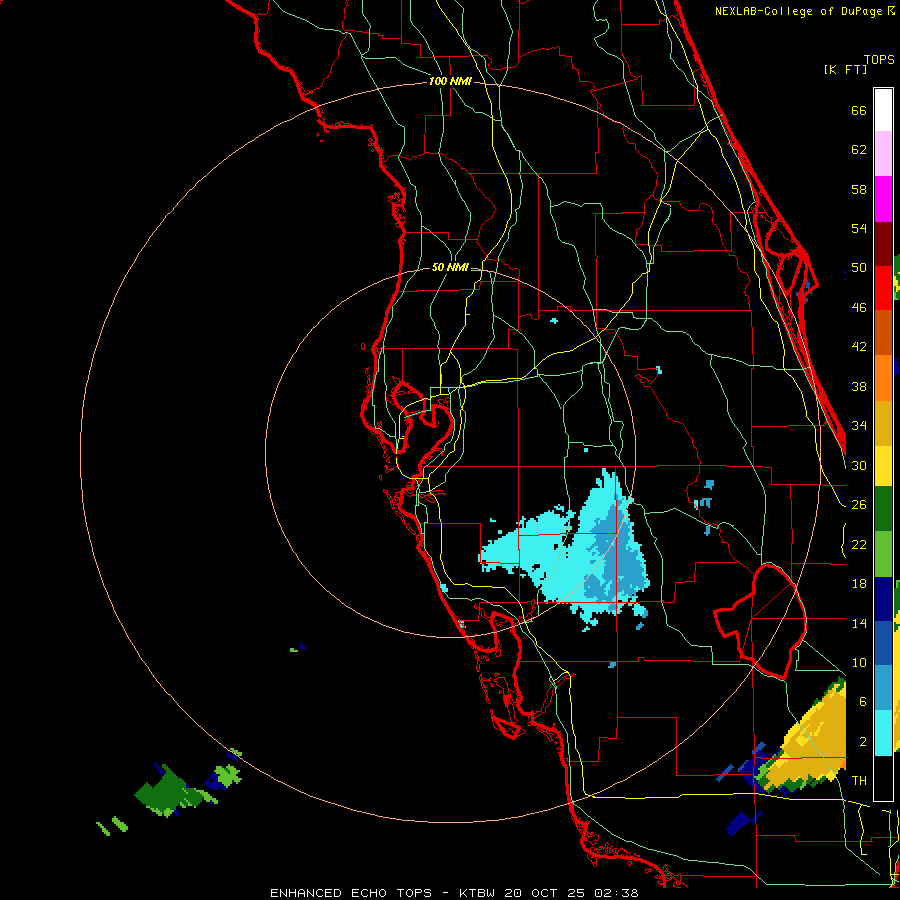Click the [K FT] units label
The image size is (900, 900).
coord(845,69)
